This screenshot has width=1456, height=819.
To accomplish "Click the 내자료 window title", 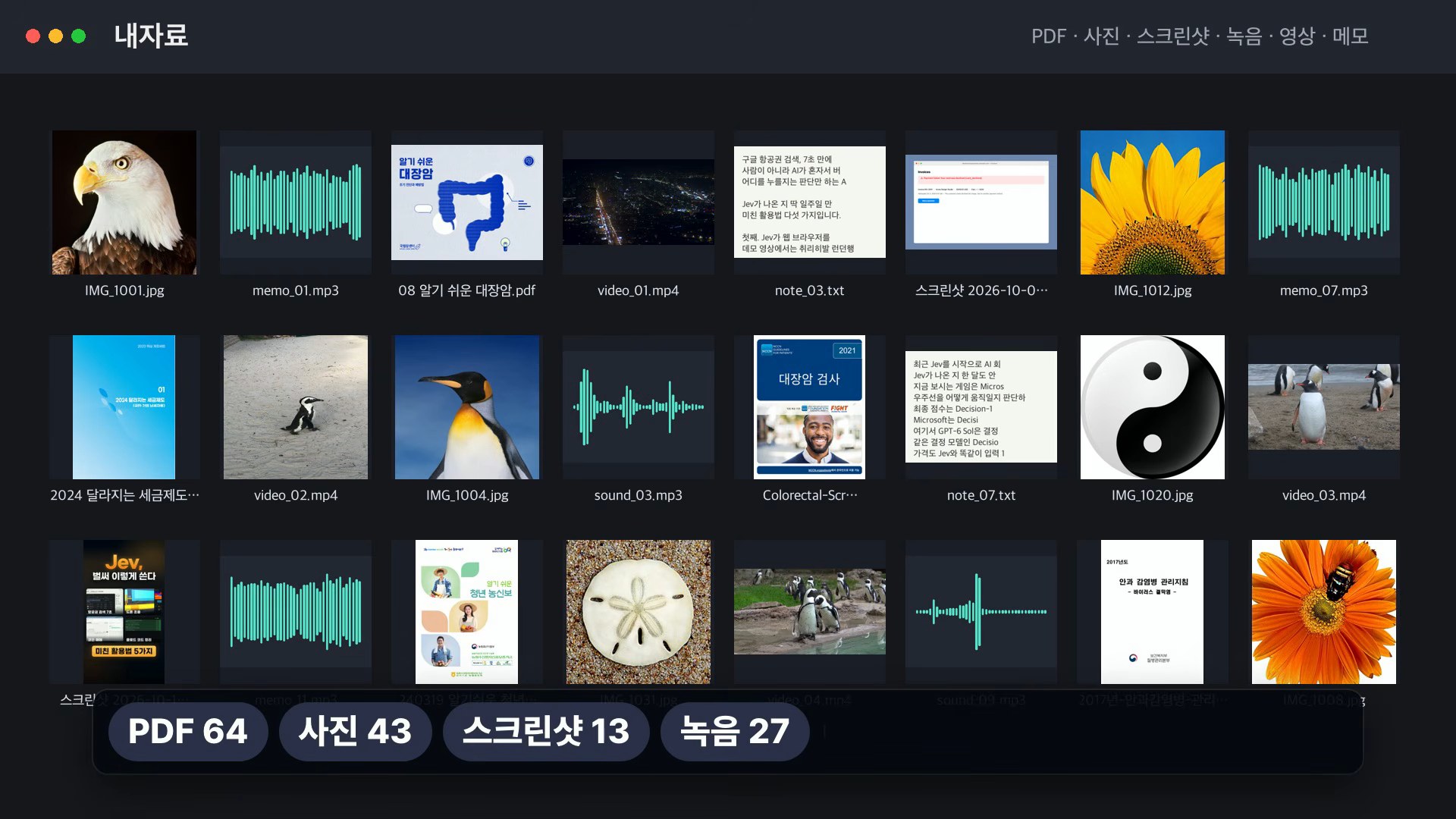I will click(x=151, y=36).
